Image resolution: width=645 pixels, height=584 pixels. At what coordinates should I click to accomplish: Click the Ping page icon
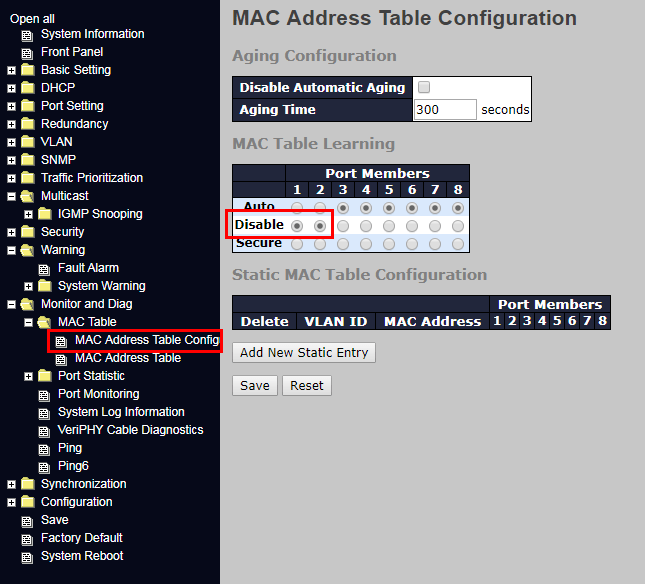[44, 450]
